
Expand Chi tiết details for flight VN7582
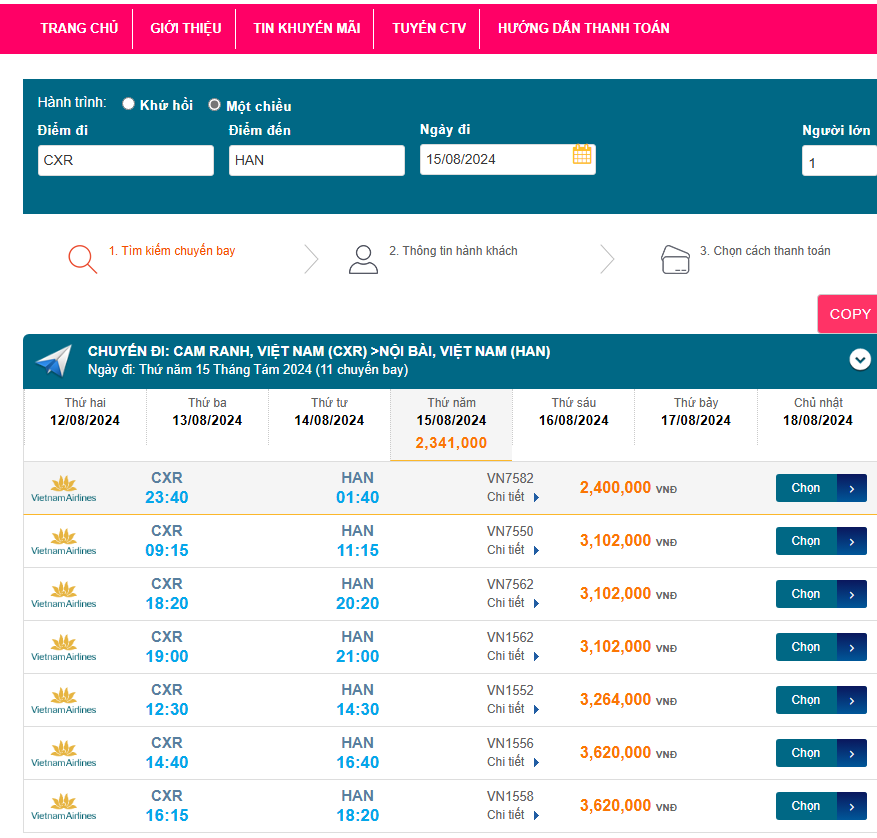click(x=512, y=497)
